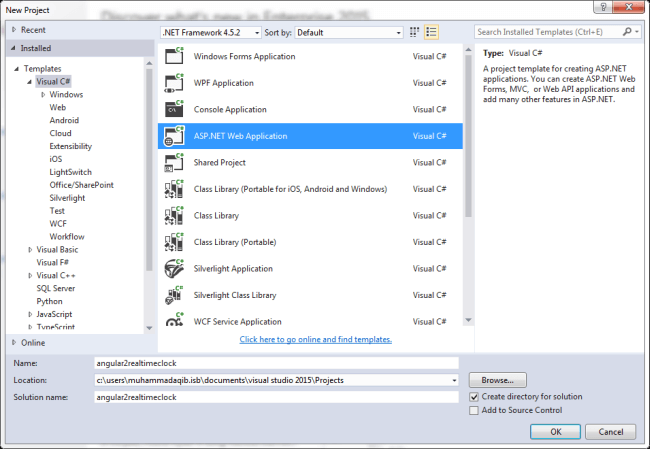
Task: Select the Cloud category
Action: pos(61,133)
